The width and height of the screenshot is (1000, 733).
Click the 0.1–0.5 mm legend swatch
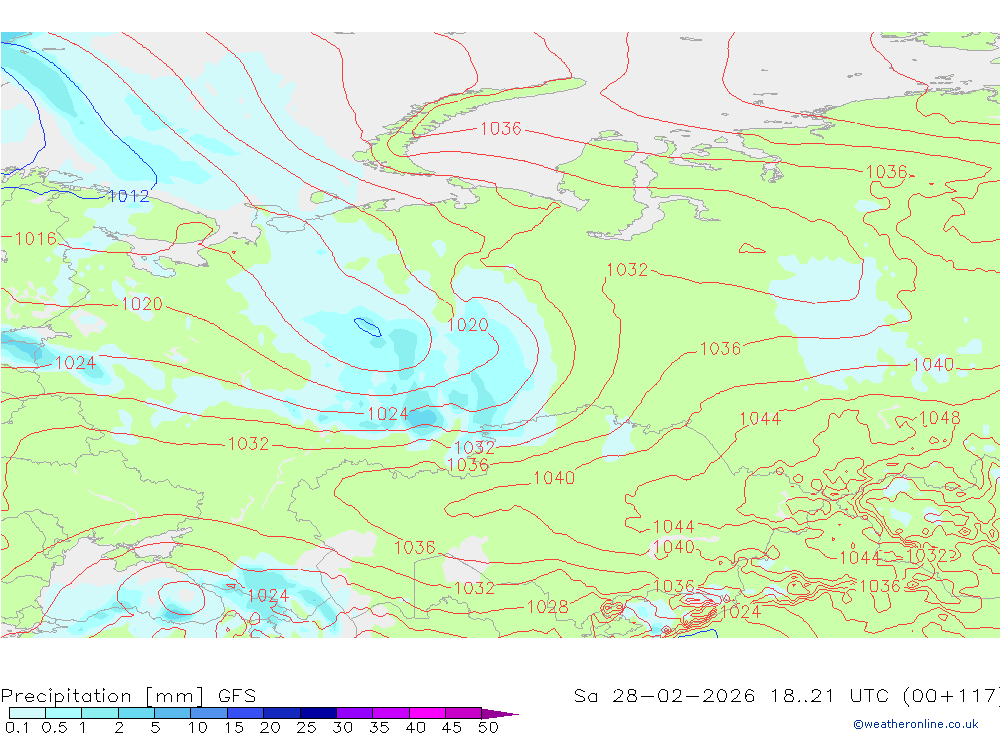coord(27,713)
